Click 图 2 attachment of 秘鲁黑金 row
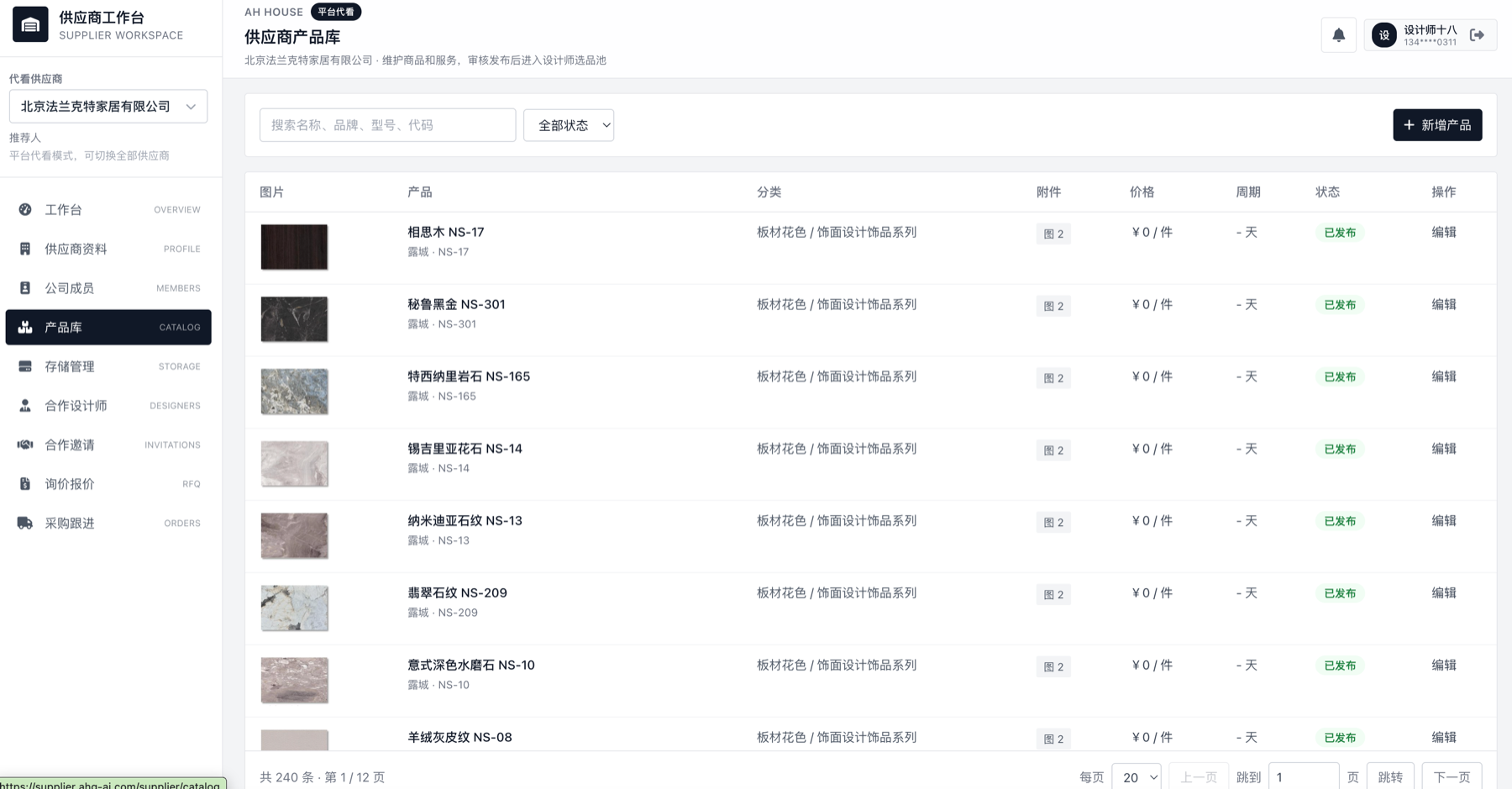Image resolution: width=1512 pixels, height=789 pixels. 1053,306
